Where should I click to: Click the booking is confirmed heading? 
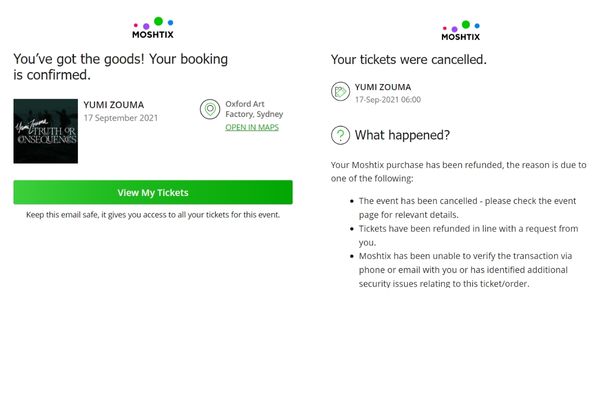(121, 67)
